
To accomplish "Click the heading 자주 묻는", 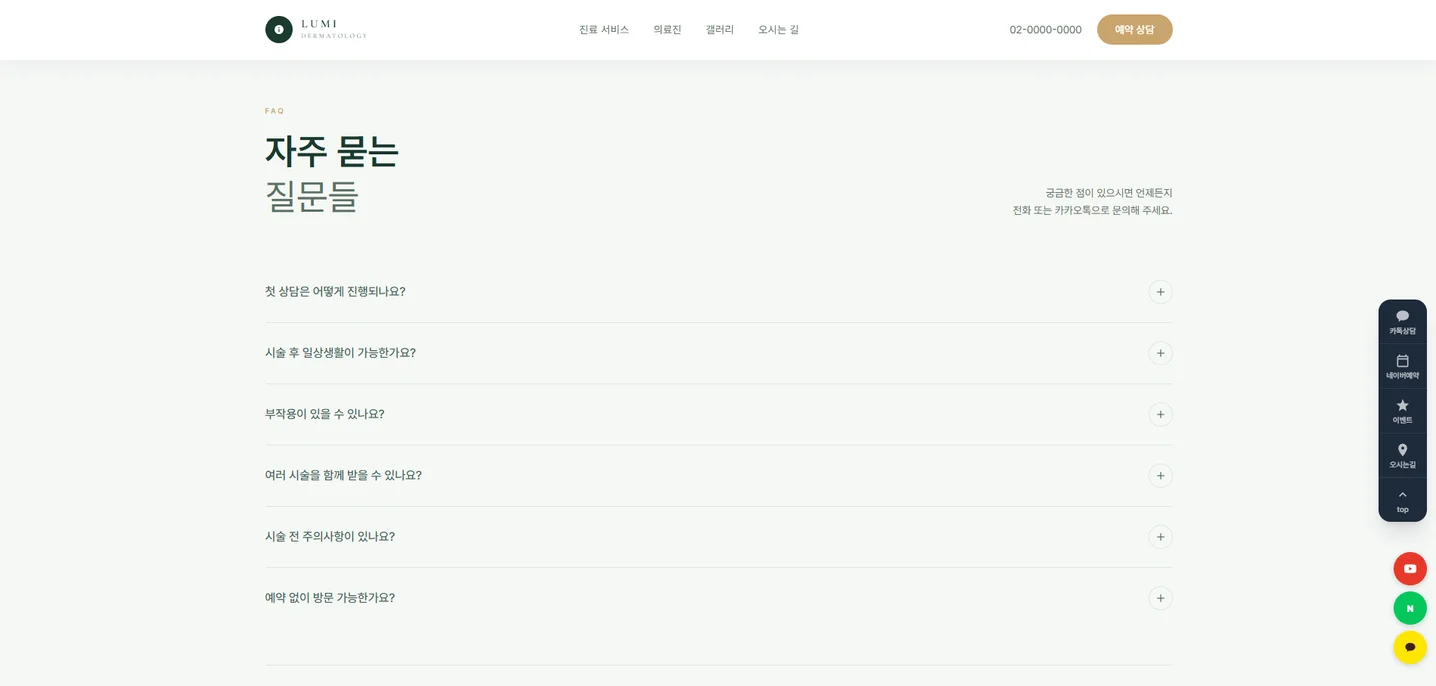I will point(332,151).
